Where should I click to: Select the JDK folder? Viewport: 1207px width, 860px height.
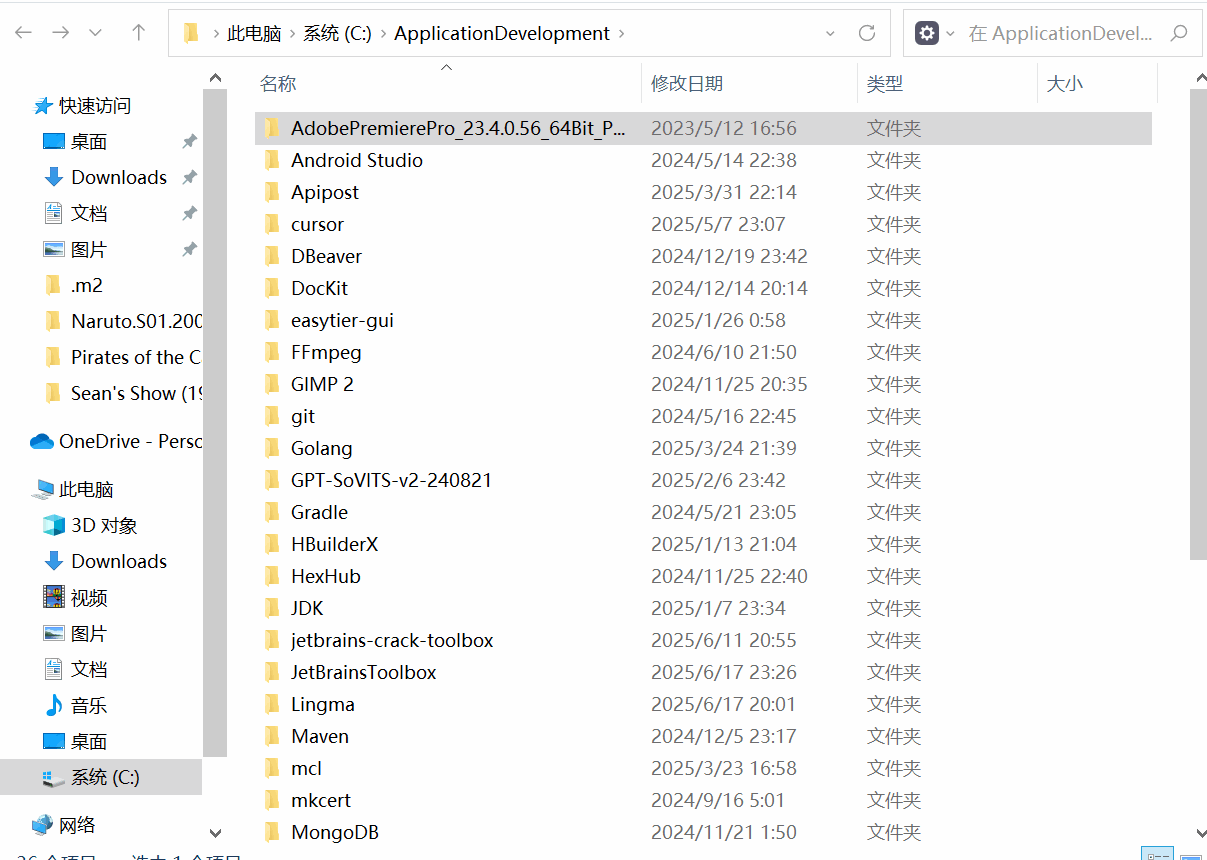click(x=307, y=608)
